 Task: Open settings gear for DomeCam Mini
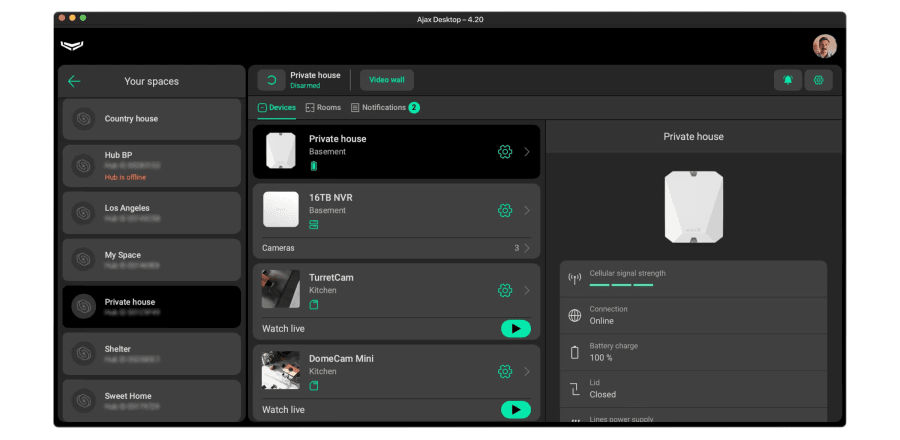pyautogui.click(x=505, y=372)
